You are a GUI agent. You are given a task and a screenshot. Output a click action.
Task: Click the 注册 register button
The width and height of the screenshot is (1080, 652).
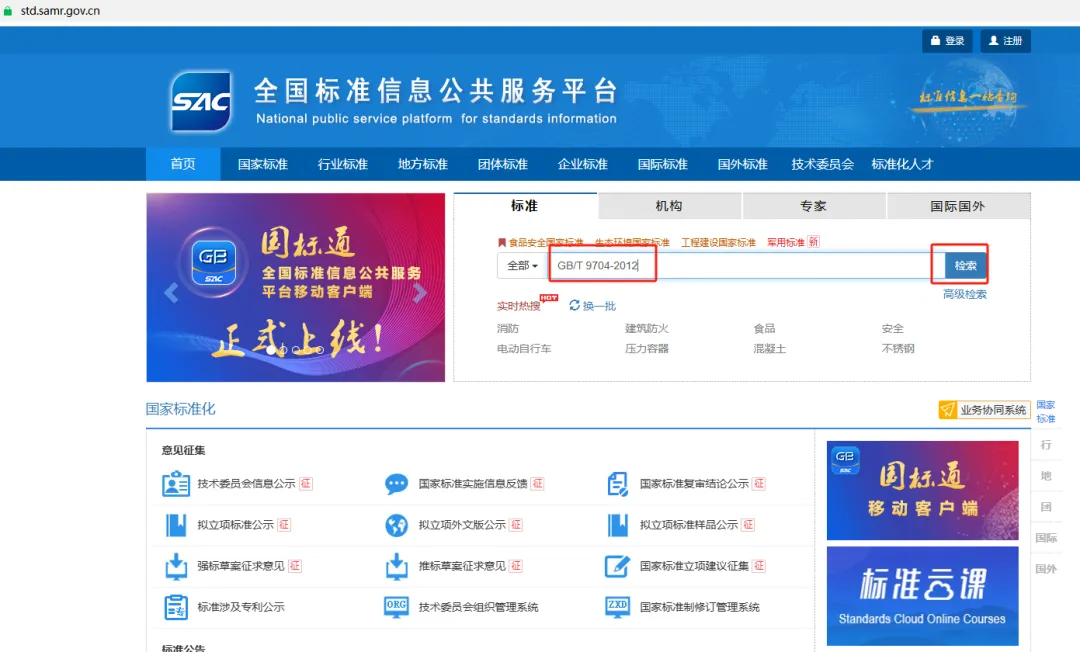[x=1006, y=41]
